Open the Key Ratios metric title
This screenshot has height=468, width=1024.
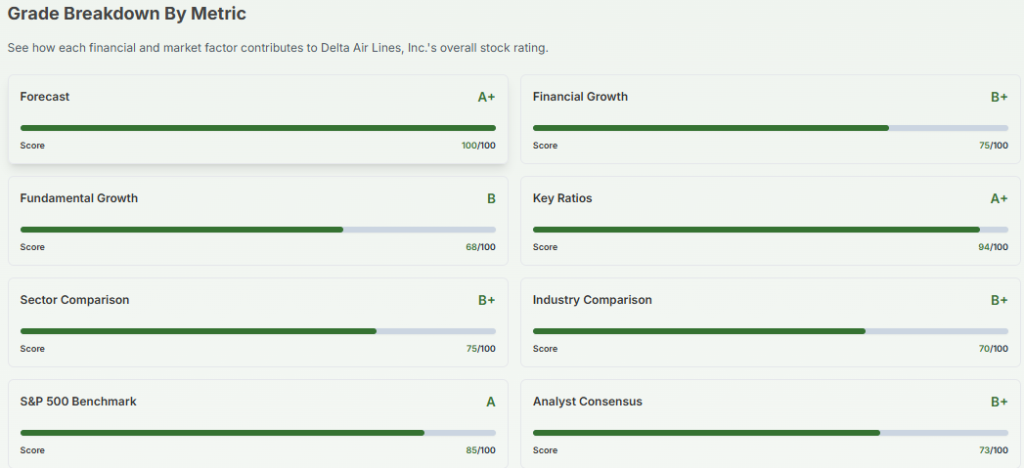(x=562, y=198)
